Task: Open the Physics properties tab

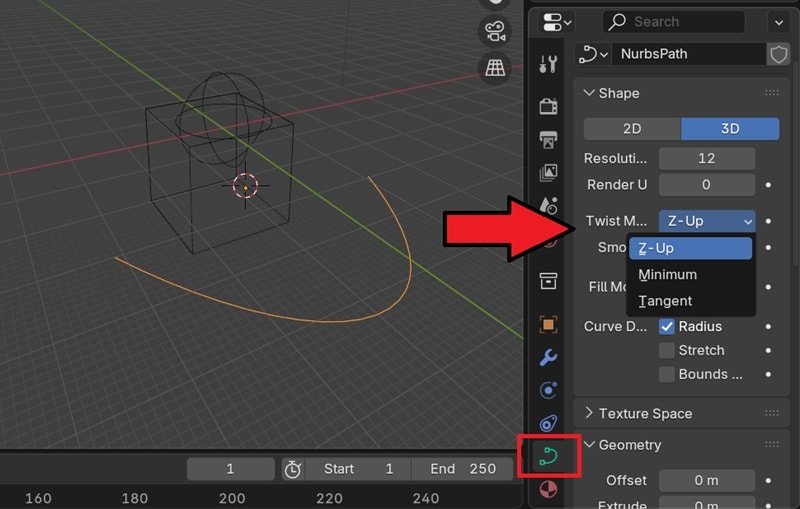Action: tap(548, 391)
